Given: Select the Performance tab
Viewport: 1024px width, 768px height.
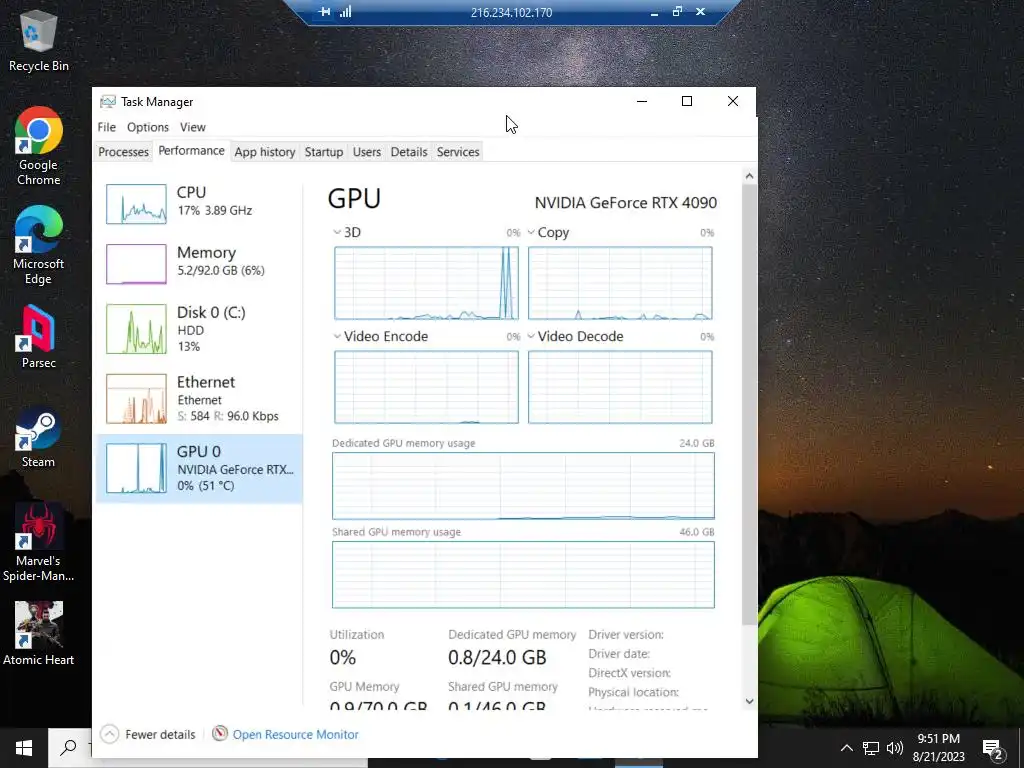Looking at the screenshot, I should 191,151.
